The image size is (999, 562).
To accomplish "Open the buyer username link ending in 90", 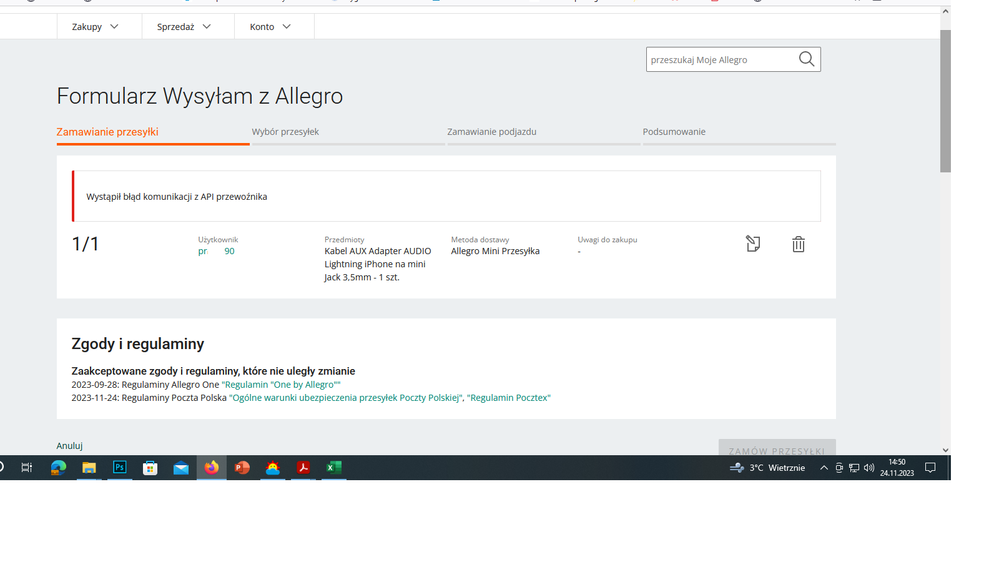I will (x=216, y=251).
